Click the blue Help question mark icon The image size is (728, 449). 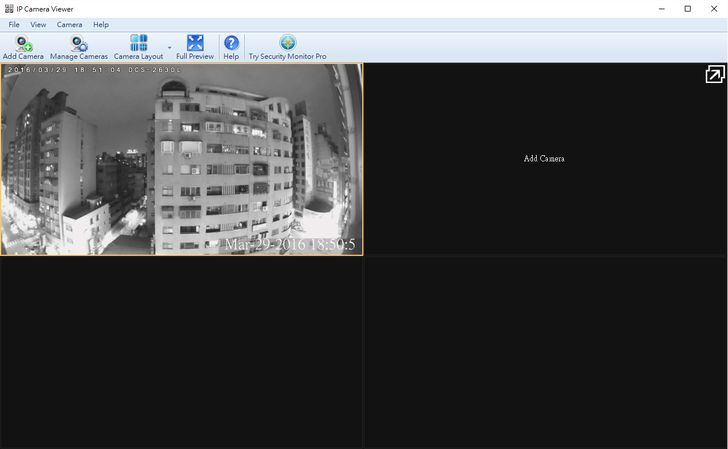231,43
